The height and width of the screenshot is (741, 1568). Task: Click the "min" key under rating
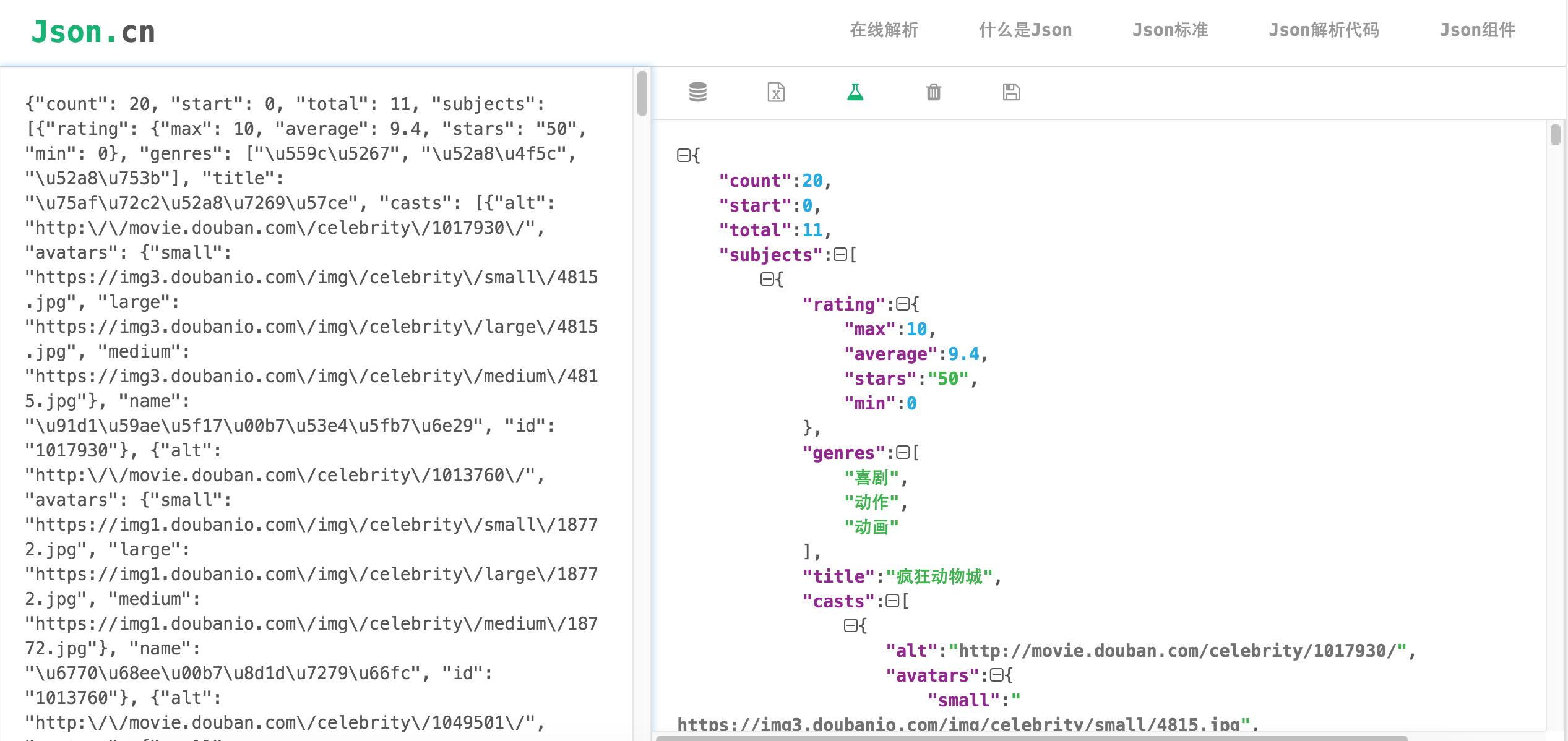coord(869,403)
